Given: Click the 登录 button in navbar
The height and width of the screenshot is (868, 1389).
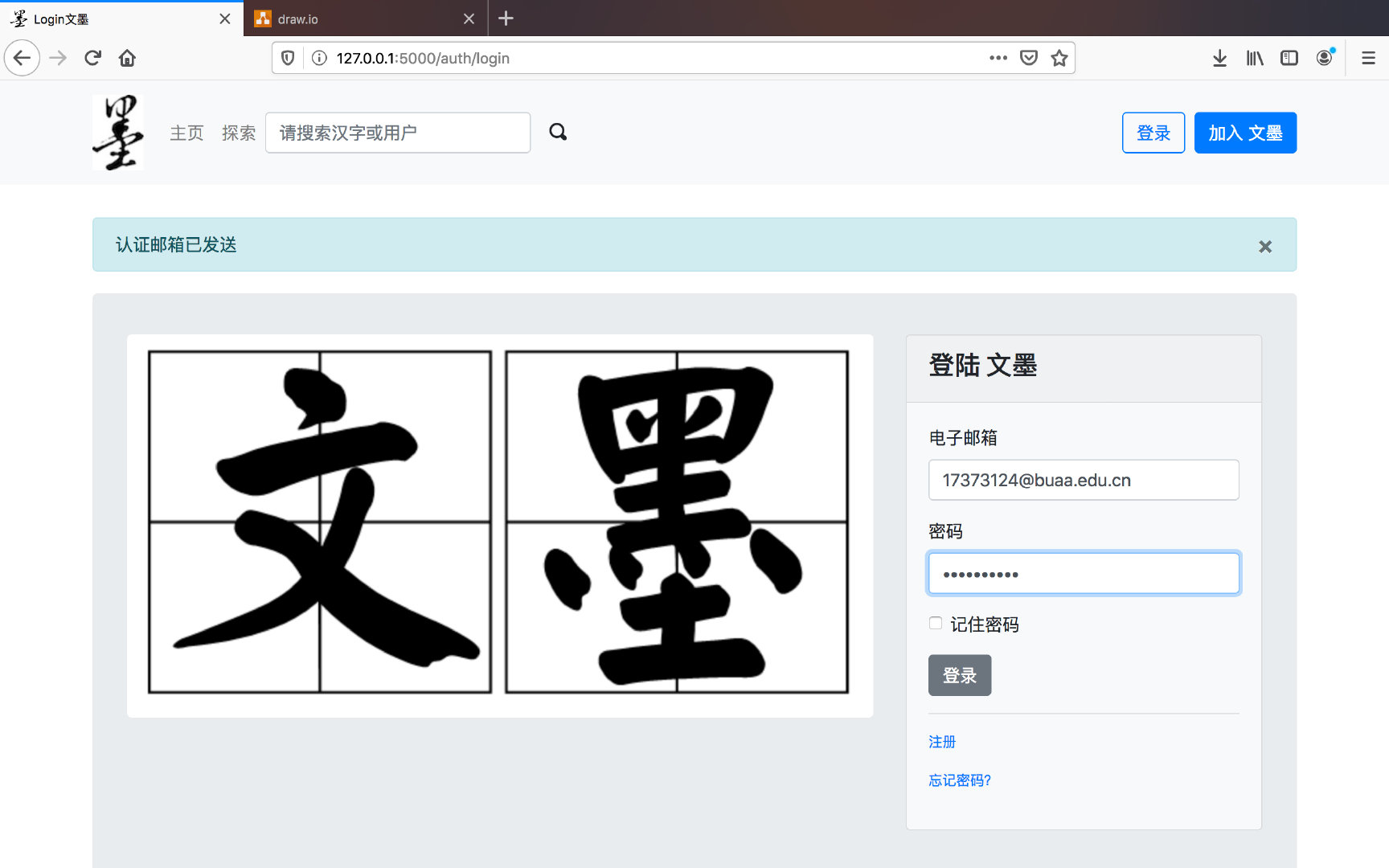Looking at the screenshot, I should click(x=1153, y=133).
